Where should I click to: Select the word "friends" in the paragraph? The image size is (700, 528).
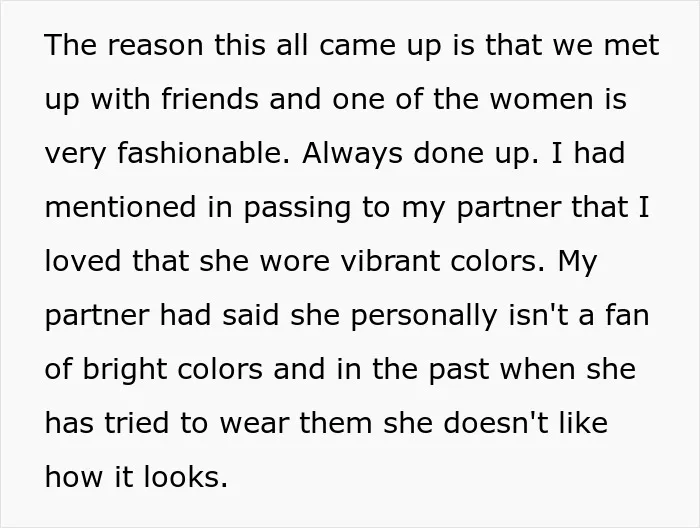click(x=210, y=98)
